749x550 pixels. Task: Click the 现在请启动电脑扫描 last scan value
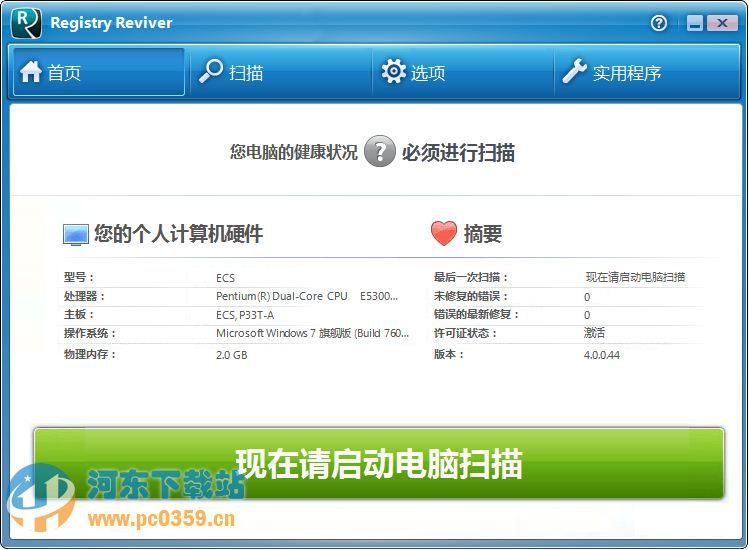point(635,277)
